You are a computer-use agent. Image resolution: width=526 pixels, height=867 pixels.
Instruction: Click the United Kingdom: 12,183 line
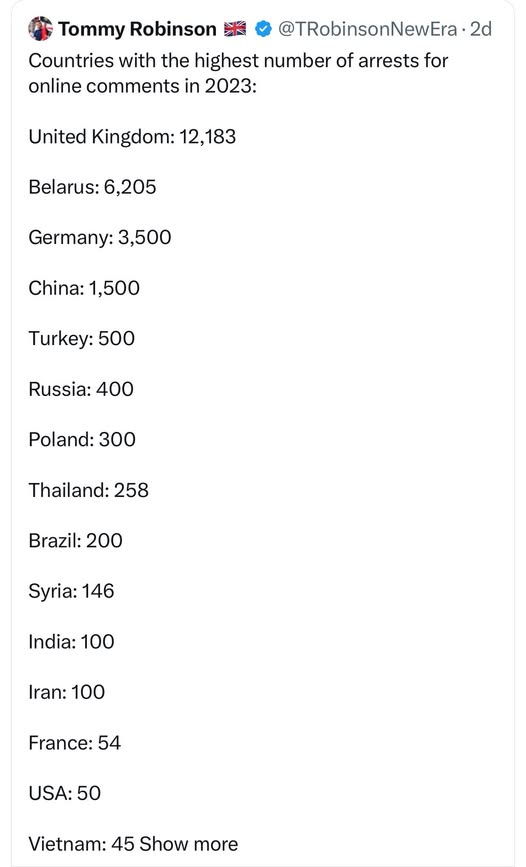[132, 137]
